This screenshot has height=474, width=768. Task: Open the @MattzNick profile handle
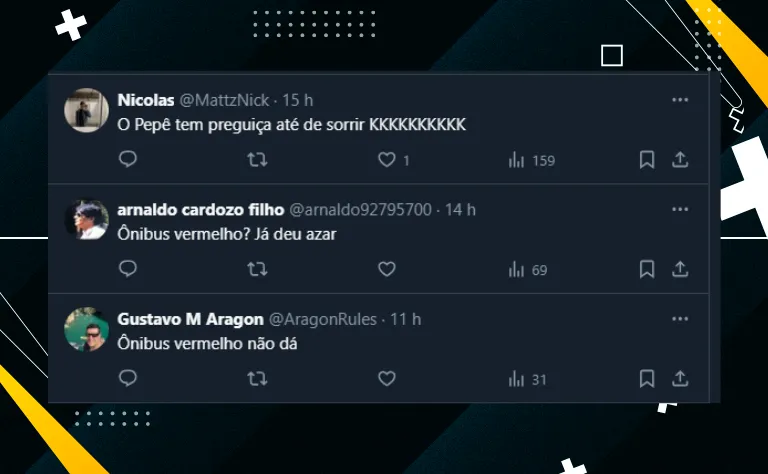pos(224,100)
